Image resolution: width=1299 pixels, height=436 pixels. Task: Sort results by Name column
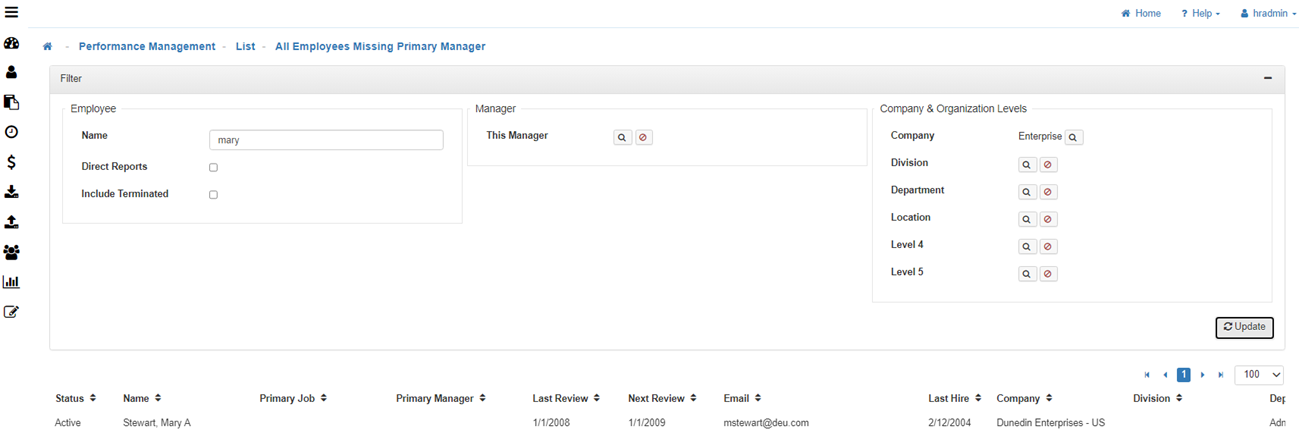click(x=141, y=398)
